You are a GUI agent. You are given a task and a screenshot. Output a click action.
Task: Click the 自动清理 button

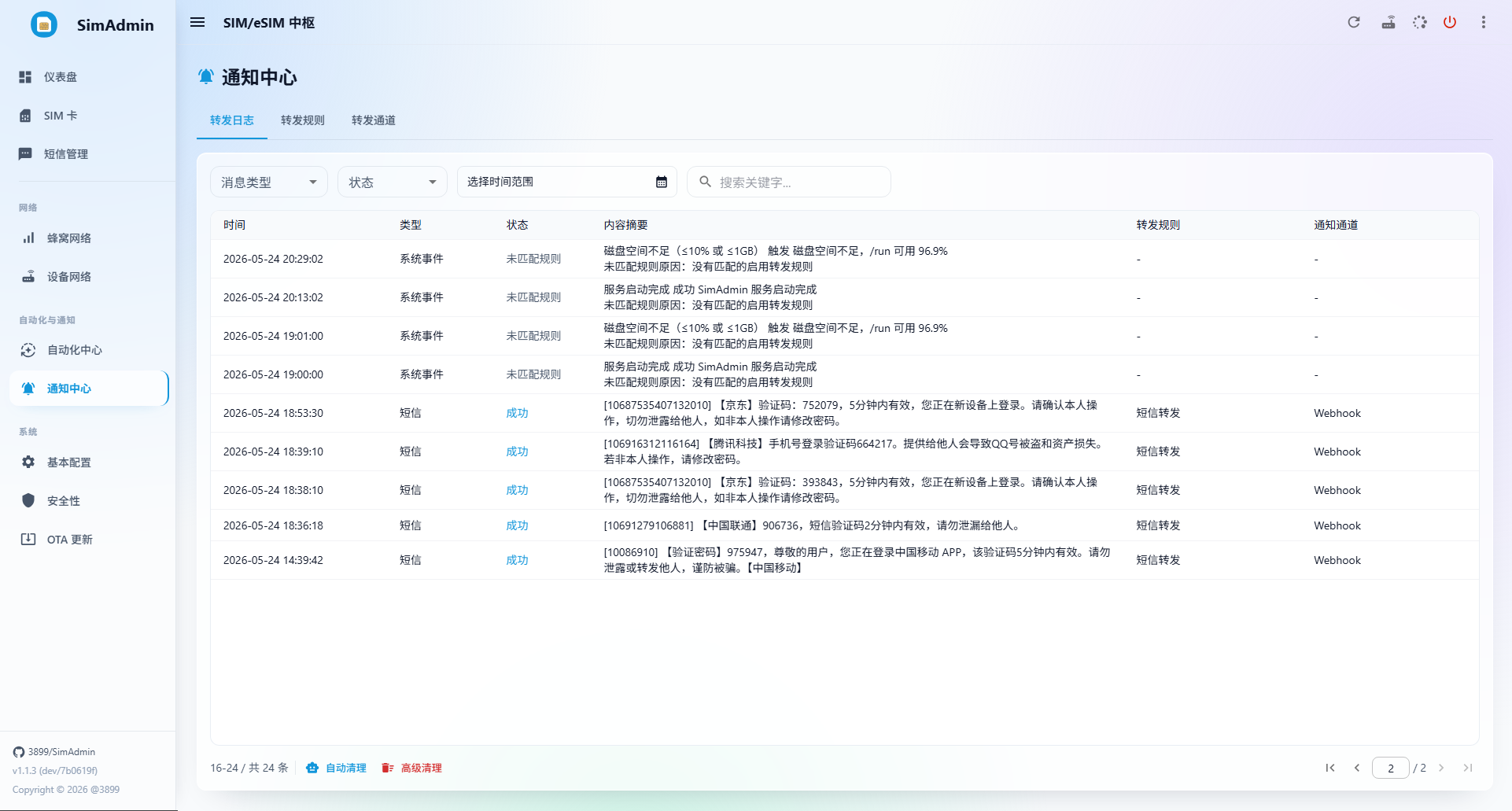coord(337,768)
